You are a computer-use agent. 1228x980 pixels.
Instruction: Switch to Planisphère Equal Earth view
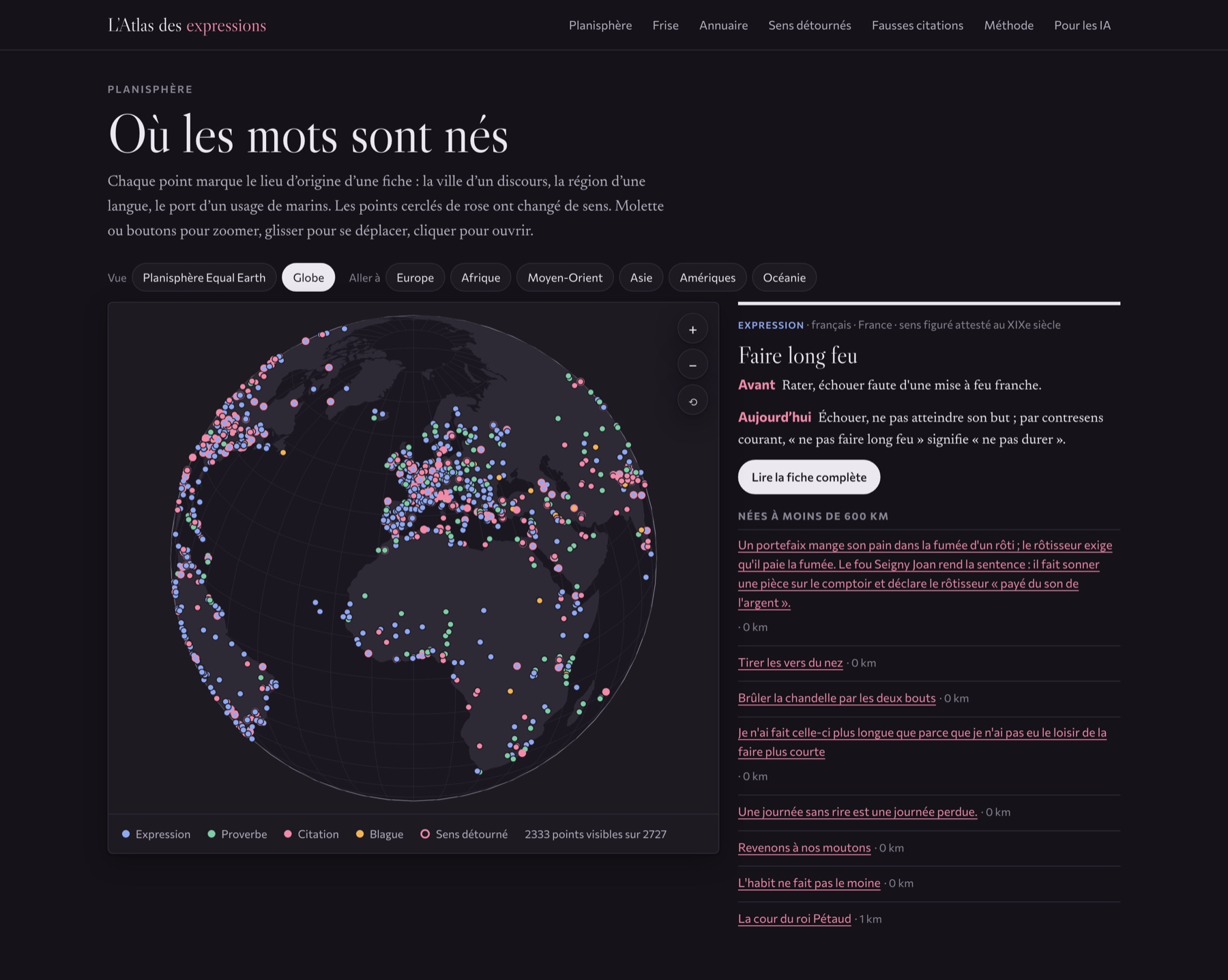point(204,278)
